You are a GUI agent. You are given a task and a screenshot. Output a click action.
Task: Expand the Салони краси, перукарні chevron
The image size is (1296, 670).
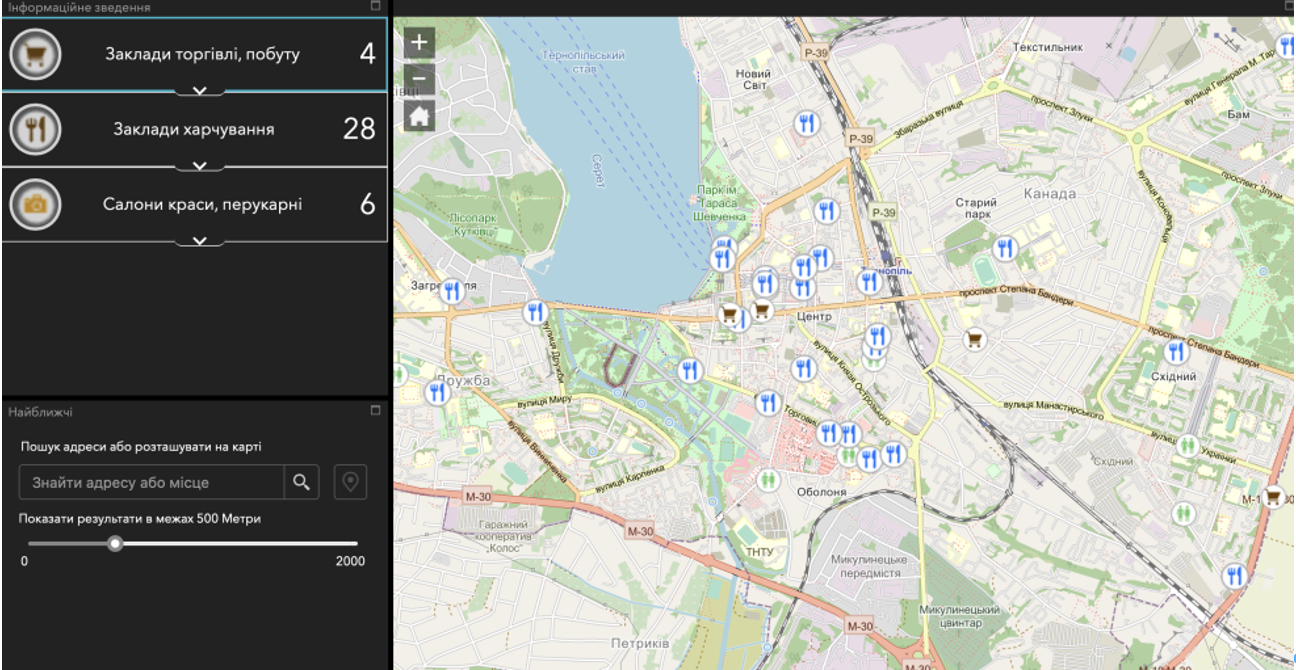click(200, 241)
